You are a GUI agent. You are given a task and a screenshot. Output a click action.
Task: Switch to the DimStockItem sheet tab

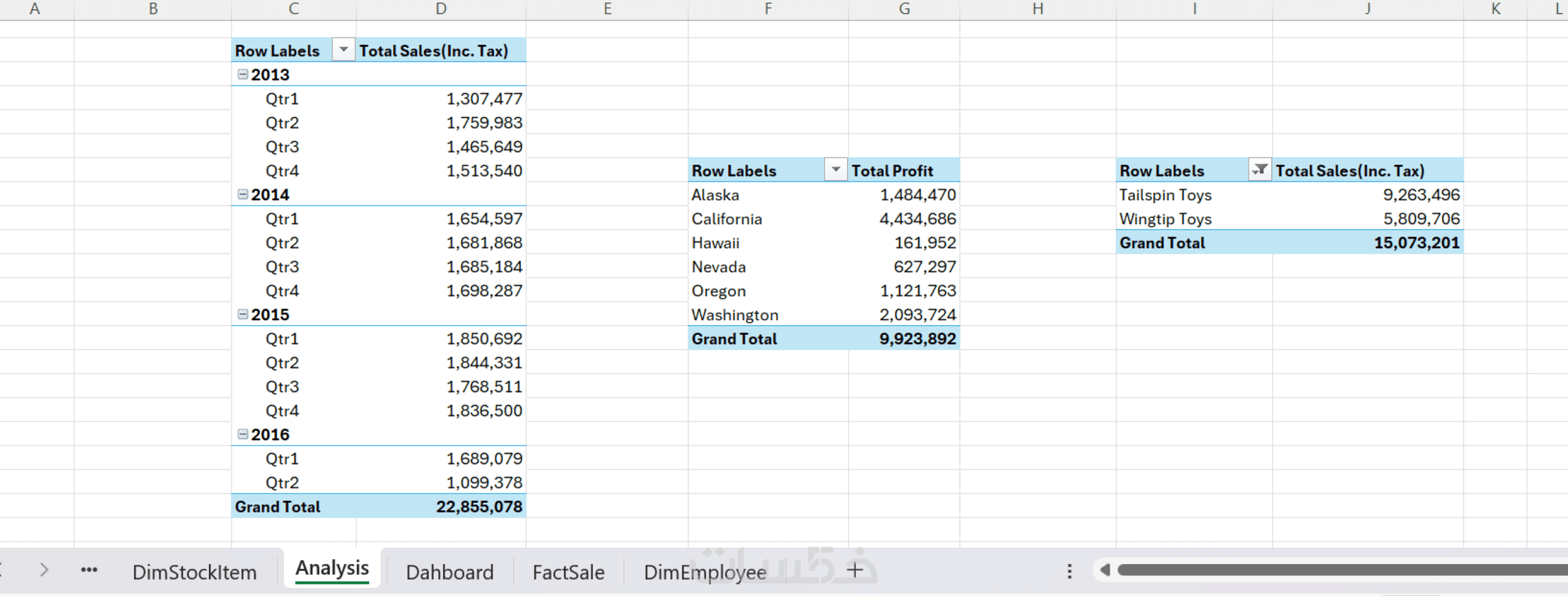pos(194,572)
